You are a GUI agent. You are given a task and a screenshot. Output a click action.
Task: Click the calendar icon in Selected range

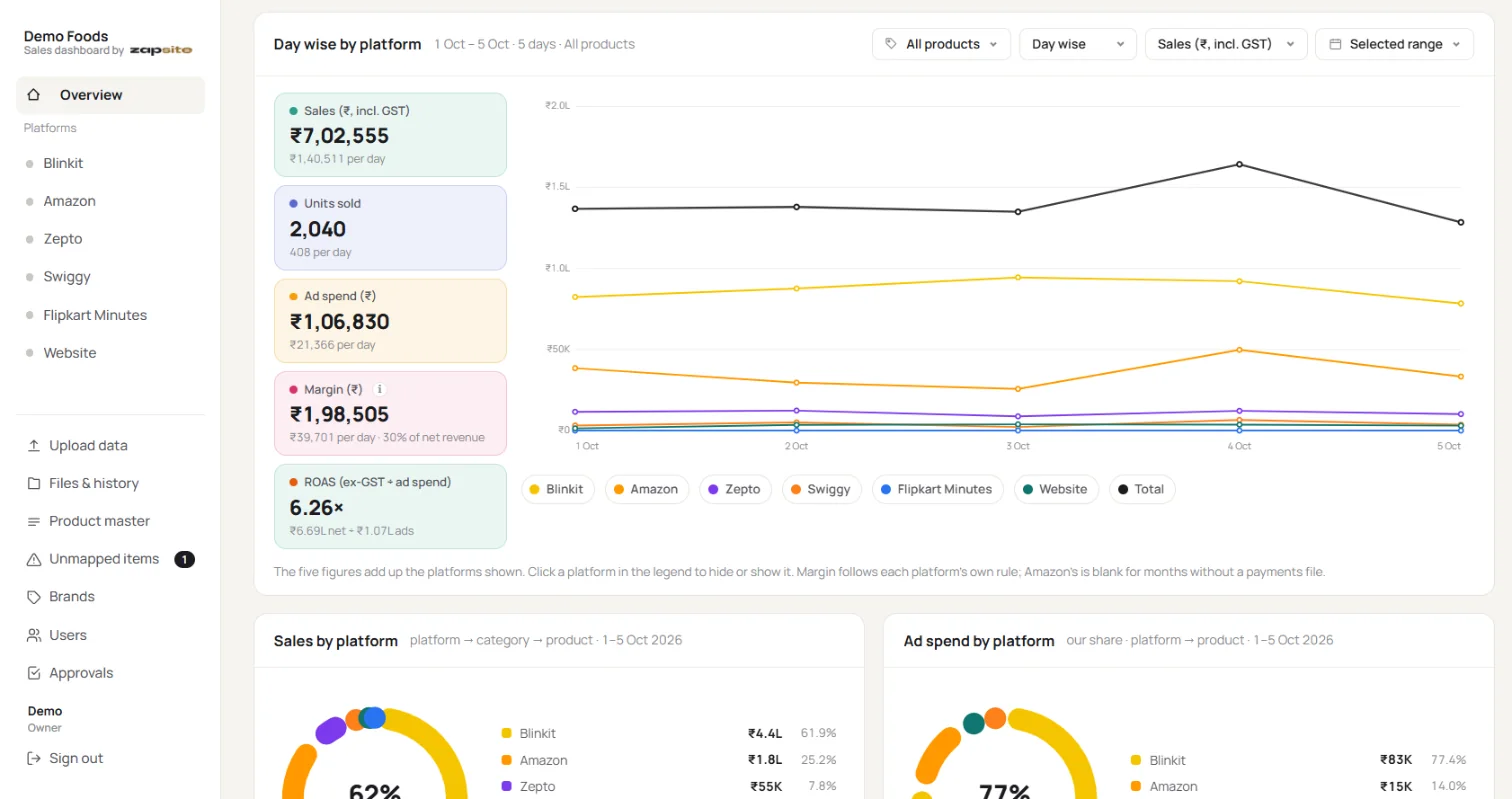[x=1335, y=44]
